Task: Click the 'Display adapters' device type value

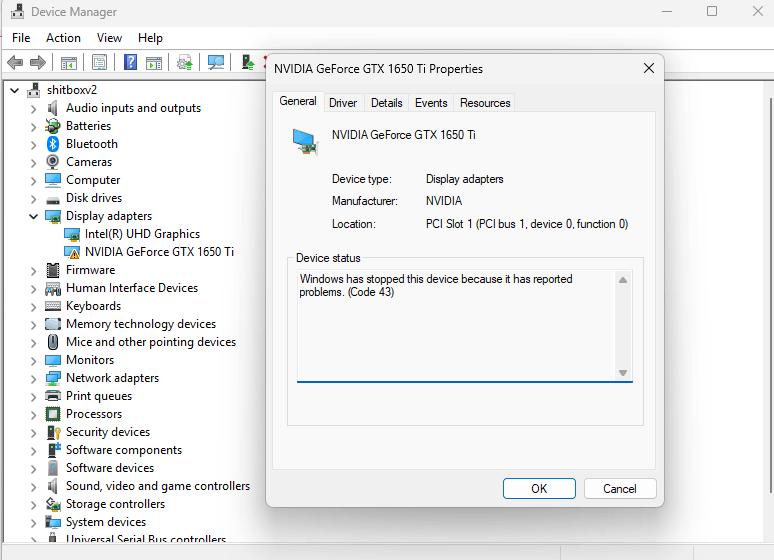Action: coord(464,179)
